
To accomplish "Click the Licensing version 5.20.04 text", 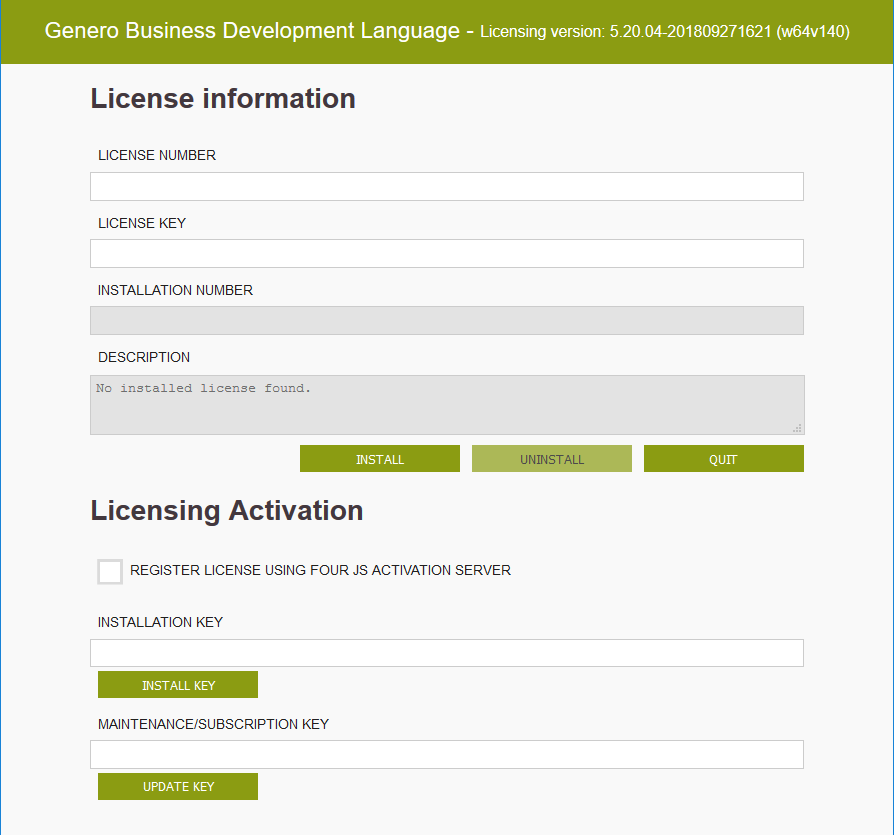I will 665,31.
